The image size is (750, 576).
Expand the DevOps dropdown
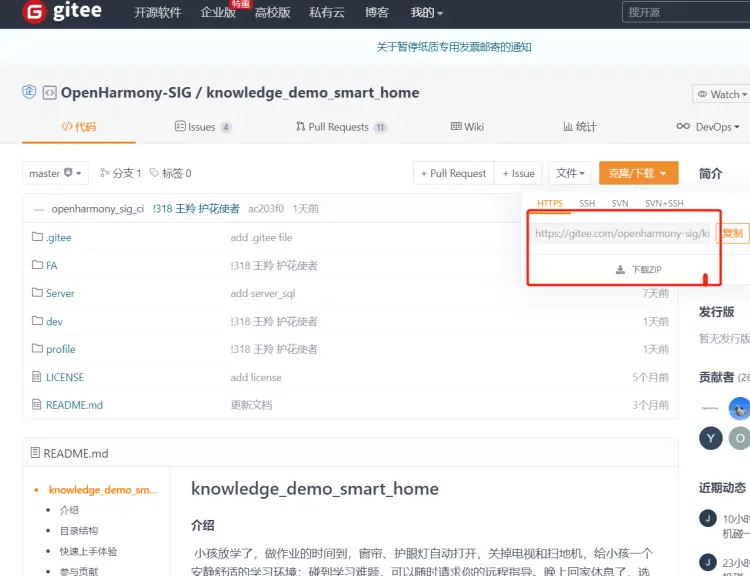click(x=708, y=127)
